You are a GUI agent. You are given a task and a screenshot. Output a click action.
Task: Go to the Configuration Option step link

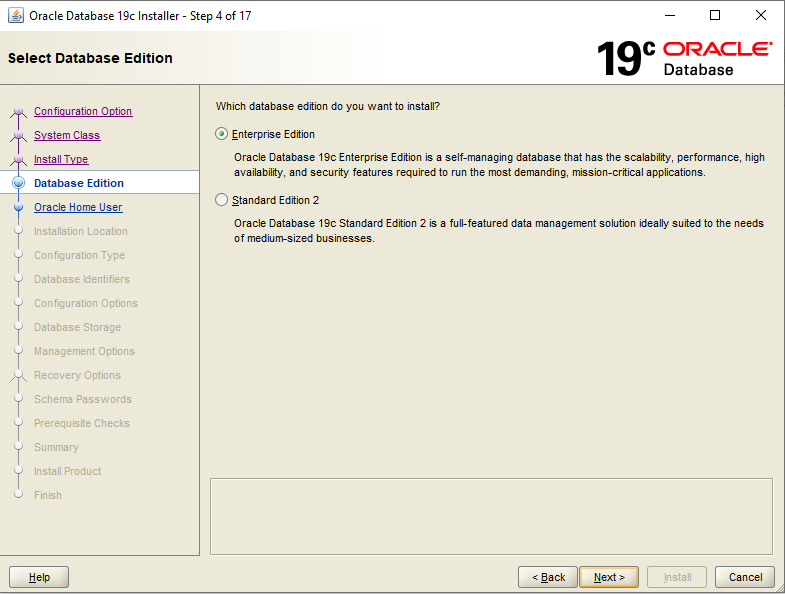[83, 111]
